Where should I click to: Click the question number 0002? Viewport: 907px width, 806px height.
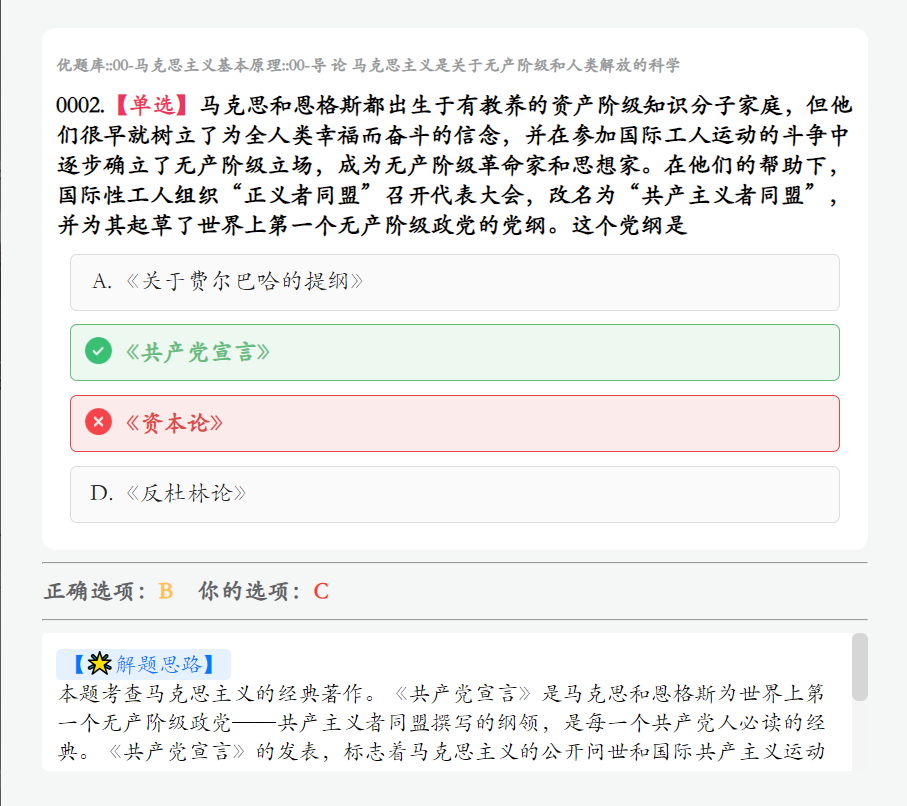pyautogui.click(x=80, y=105)
